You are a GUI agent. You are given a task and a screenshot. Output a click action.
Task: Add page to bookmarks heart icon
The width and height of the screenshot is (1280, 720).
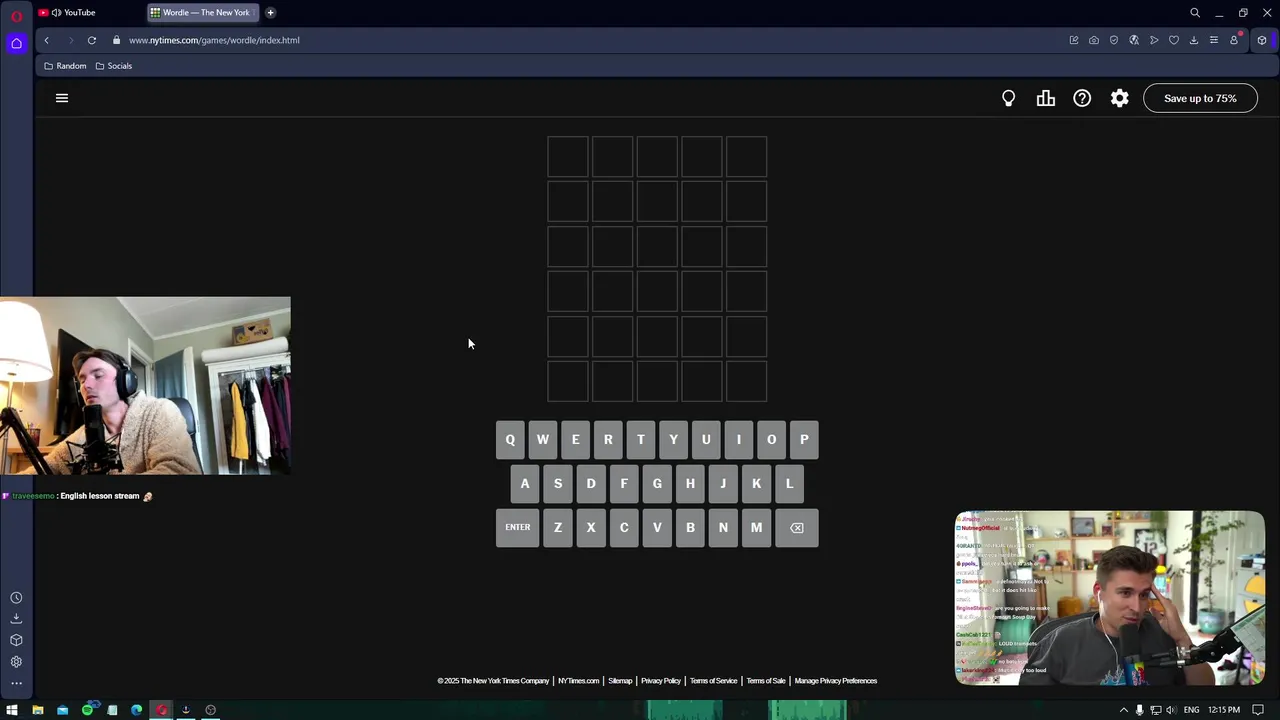click(x=1174, y=40)
